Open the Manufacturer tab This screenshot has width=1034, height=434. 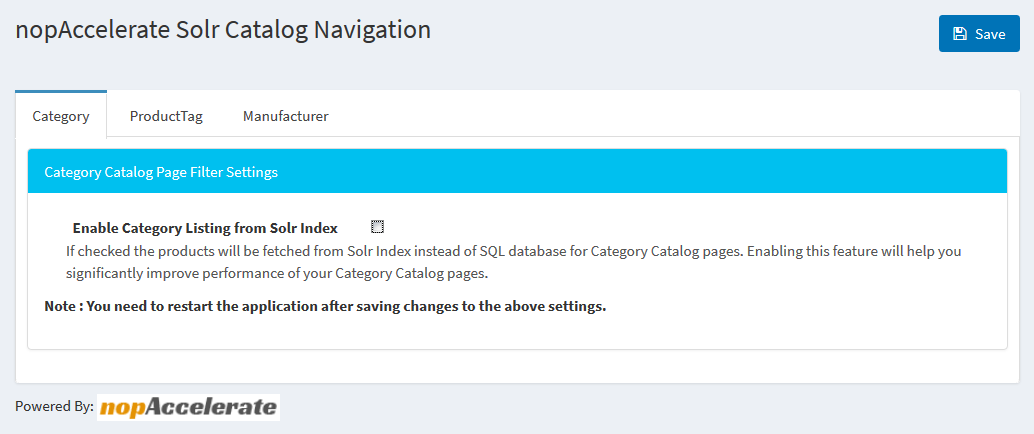(286, 116)
